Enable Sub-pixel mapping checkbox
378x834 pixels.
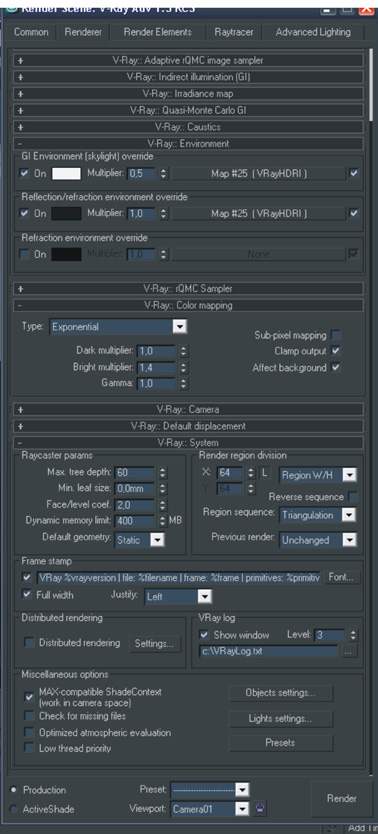point(335,335)
